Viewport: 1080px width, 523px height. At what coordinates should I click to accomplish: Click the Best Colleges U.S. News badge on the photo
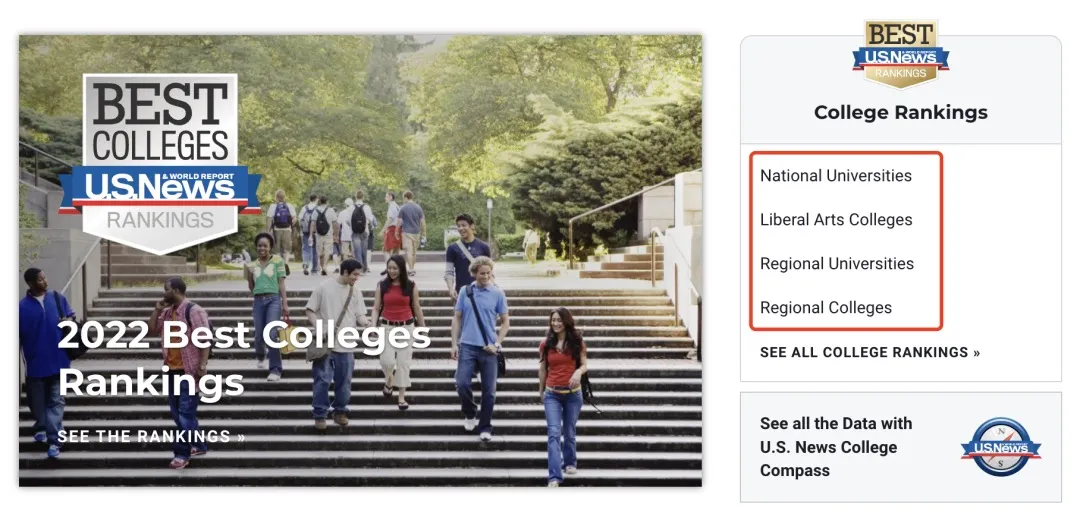pos(160,160)
